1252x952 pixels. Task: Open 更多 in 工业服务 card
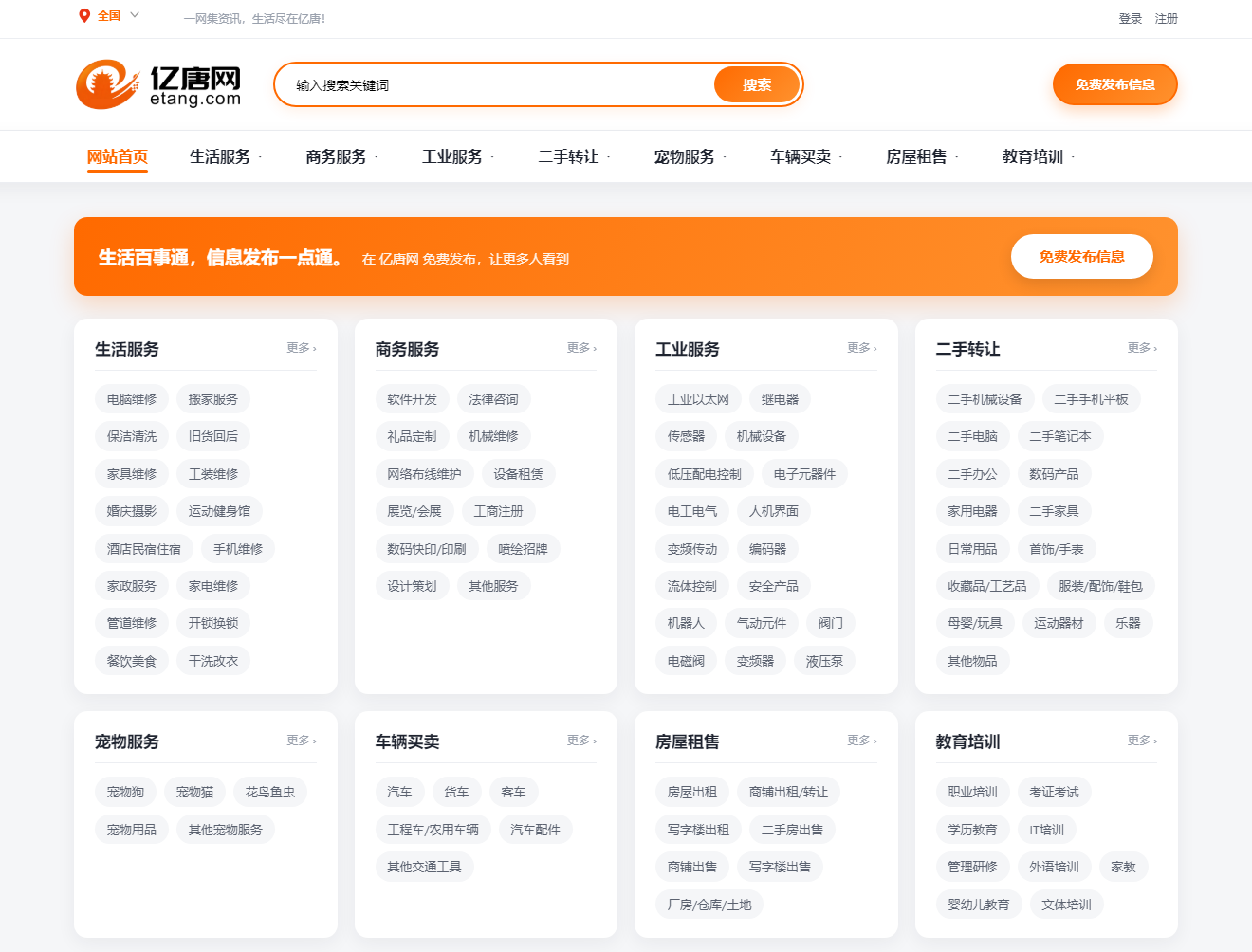[x=862, y=348]
